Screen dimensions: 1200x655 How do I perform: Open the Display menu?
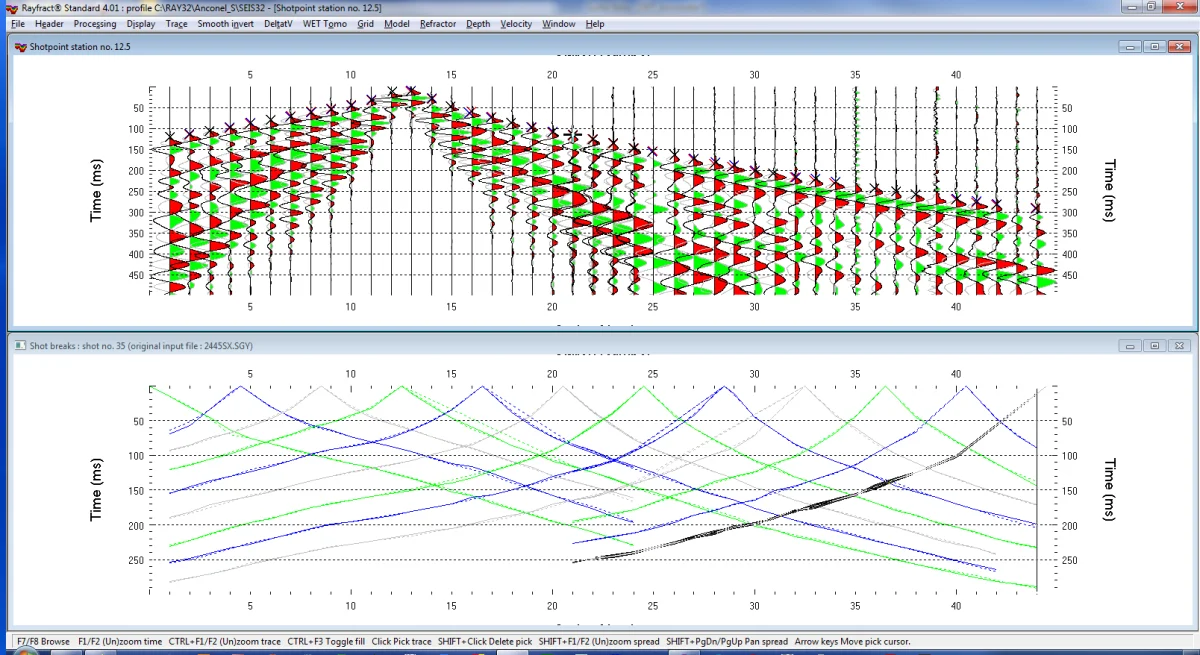tap(142, 23)
